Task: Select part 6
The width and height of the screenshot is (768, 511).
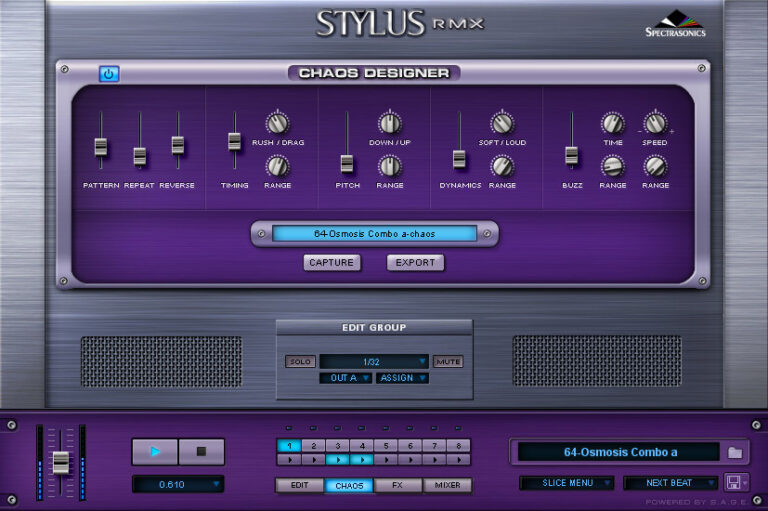Action: (410, 446)
